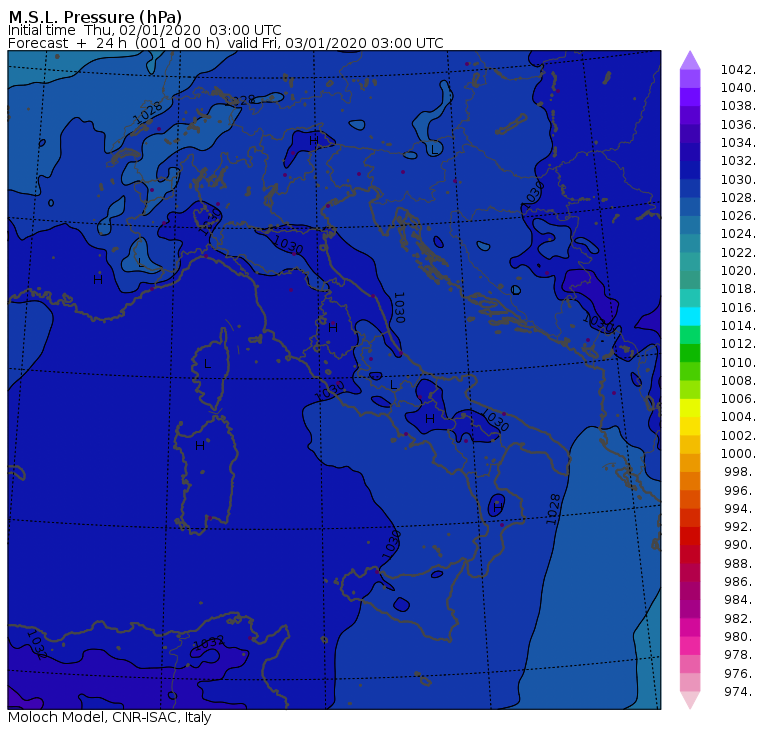Click the dark green colorbar swatch
Screen dimensions: 760x731
(690, 353)
